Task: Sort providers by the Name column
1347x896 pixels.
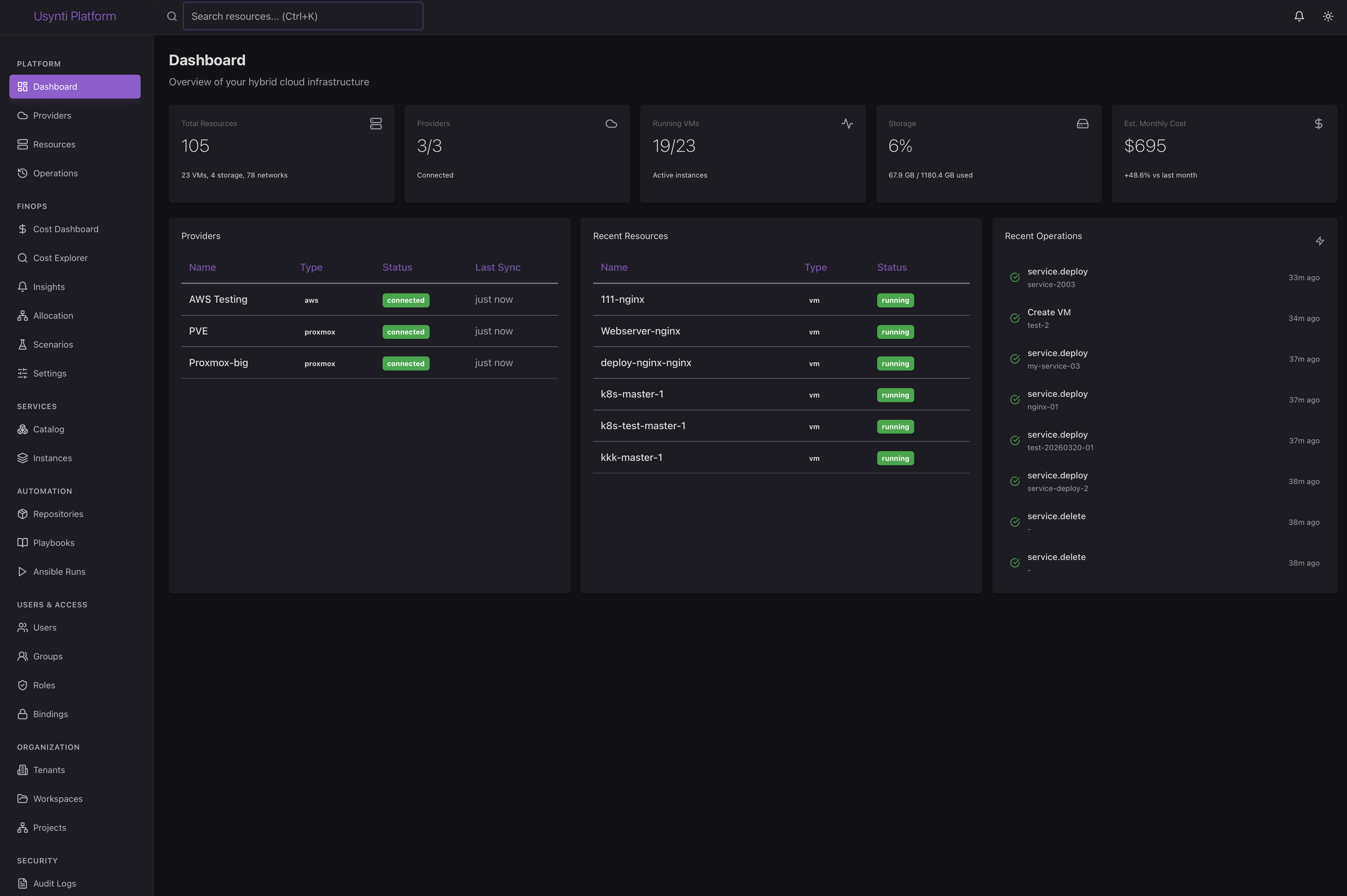Action: pyautogui.click(x=203, y=267)
